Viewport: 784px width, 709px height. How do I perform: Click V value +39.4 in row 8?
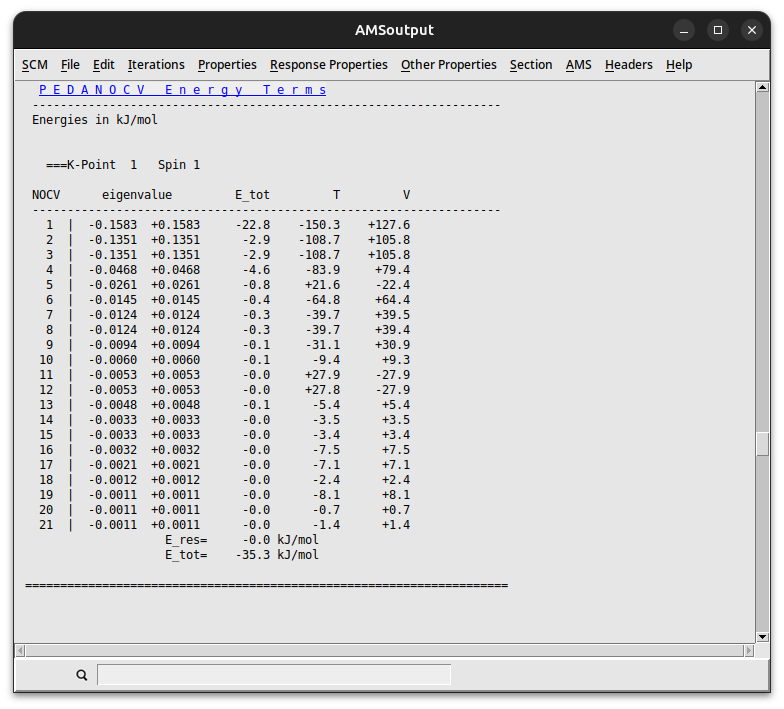[392, 330]
